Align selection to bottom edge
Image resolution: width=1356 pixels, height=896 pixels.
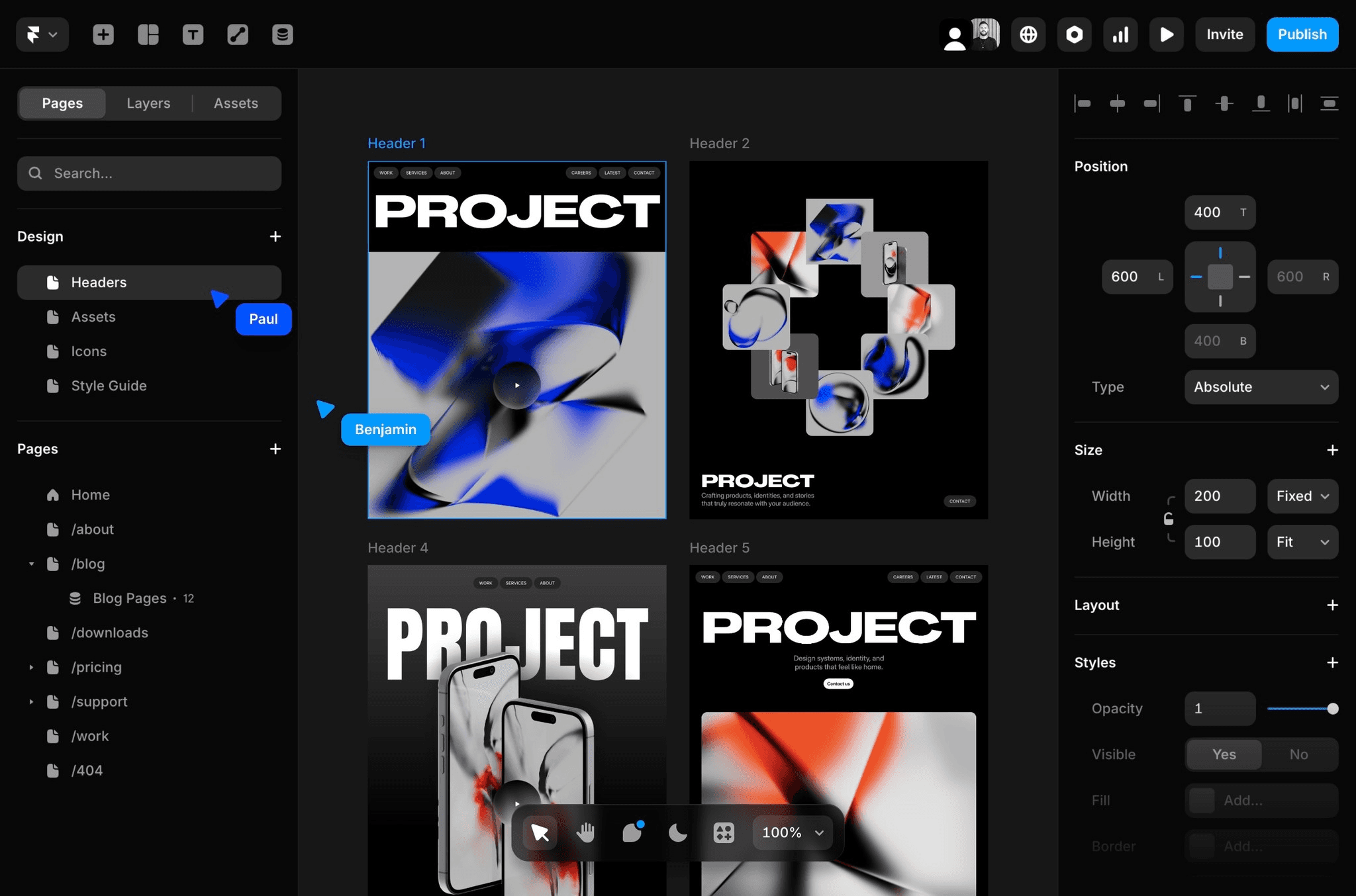1261,103
